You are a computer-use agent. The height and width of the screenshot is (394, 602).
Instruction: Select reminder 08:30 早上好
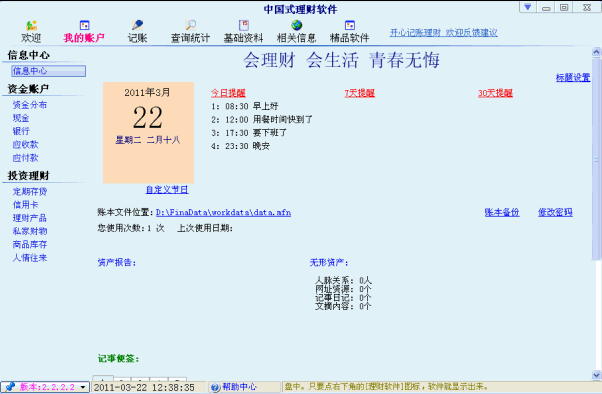245,106
